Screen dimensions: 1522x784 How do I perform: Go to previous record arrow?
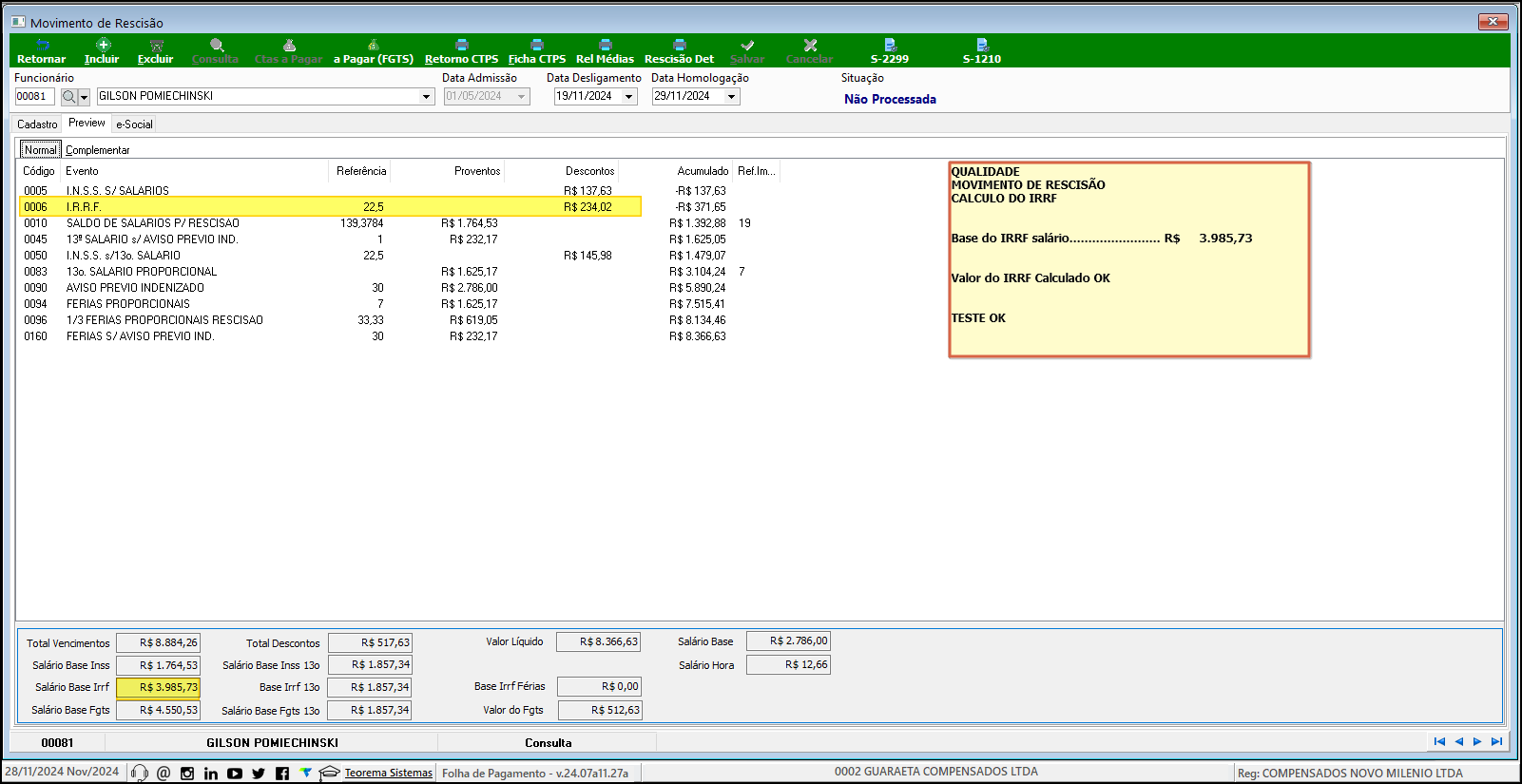(x=1459, y=741)
